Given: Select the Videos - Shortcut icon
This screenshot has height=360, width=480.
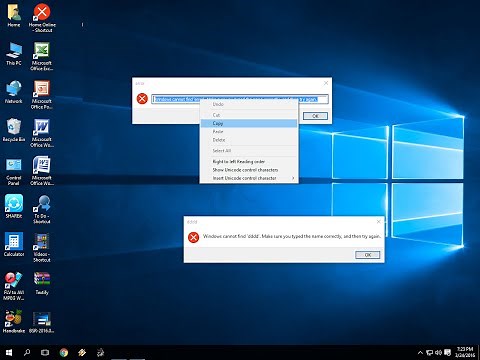Looking at the screenshot, I should (x=42, y=248).
